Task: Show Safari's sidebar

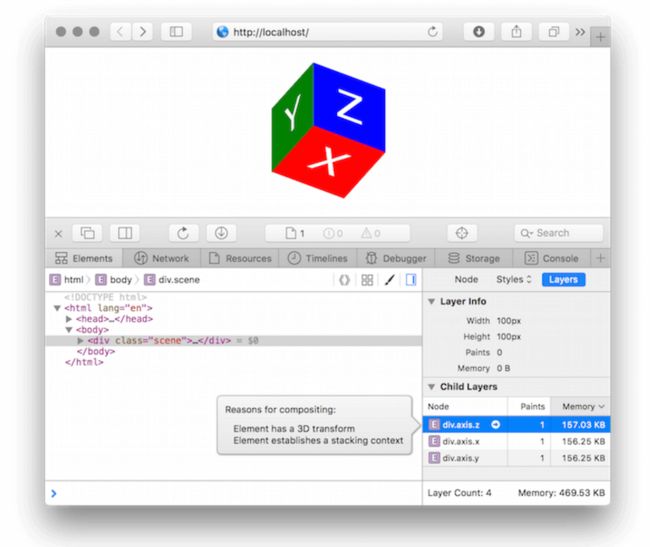Action: coord(176,32)
